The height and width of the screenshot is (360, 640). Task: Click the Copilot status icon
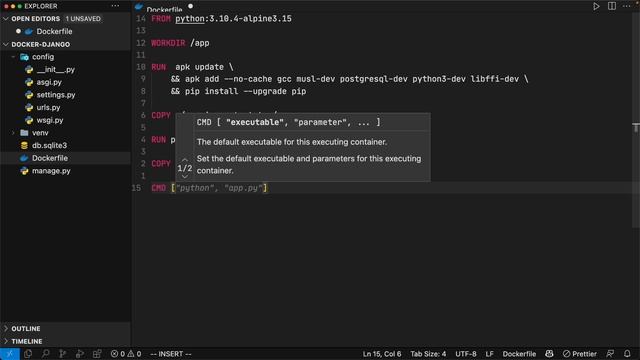coord(549,353)
